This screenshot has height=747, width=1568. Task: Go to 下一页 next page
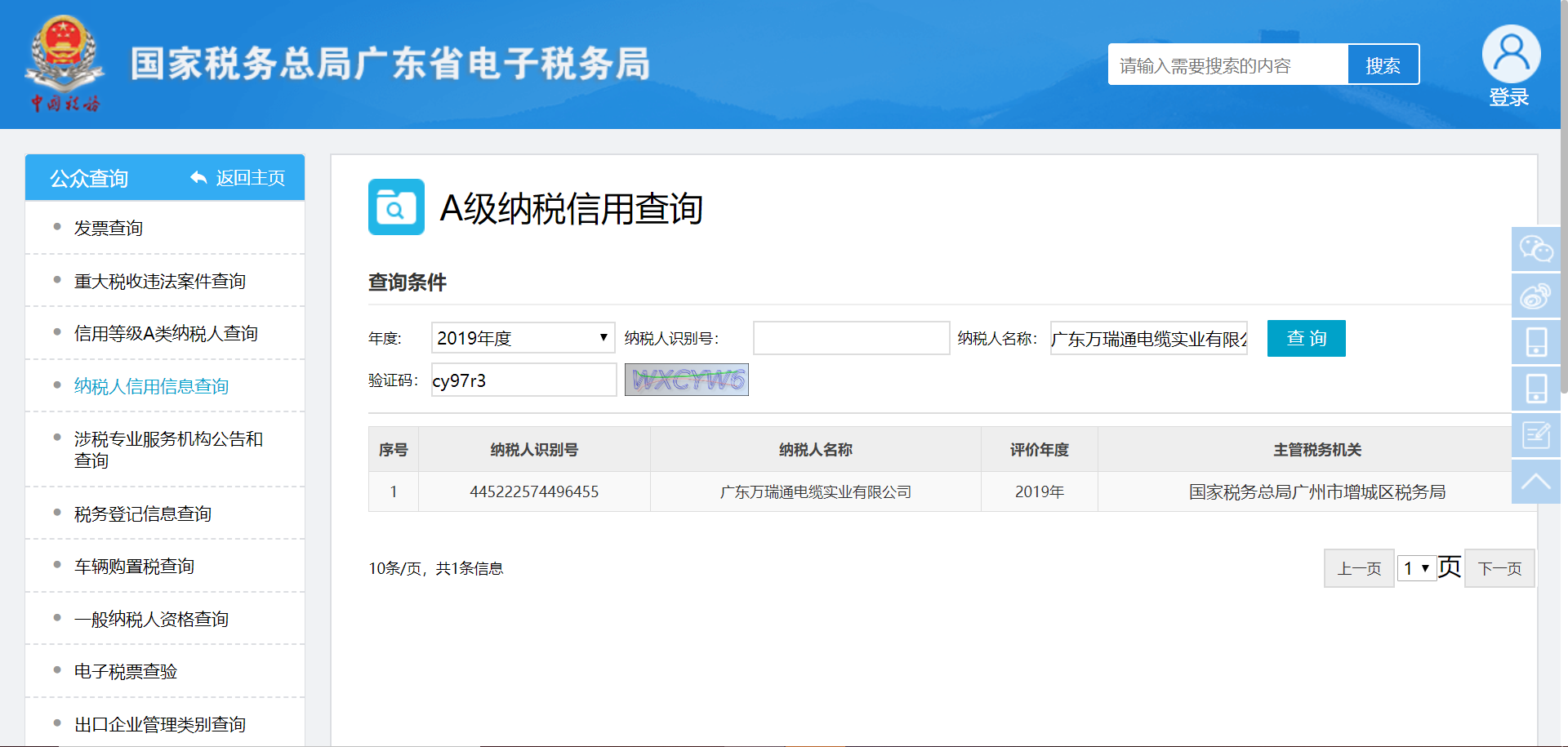(1499, 568)
